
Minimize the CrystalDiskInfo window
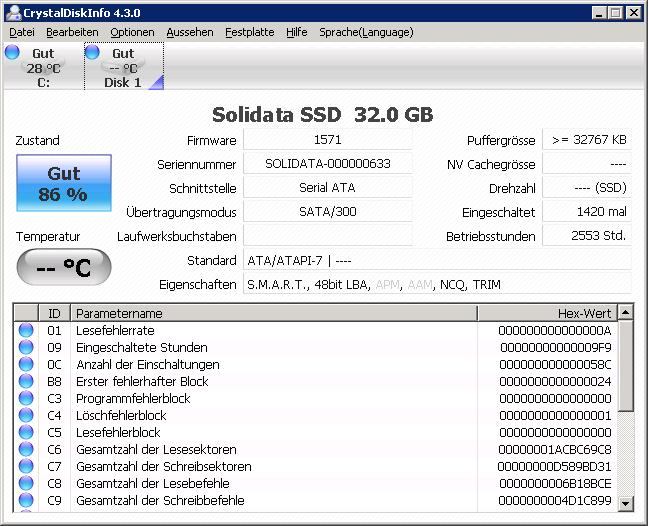[599, 12]
